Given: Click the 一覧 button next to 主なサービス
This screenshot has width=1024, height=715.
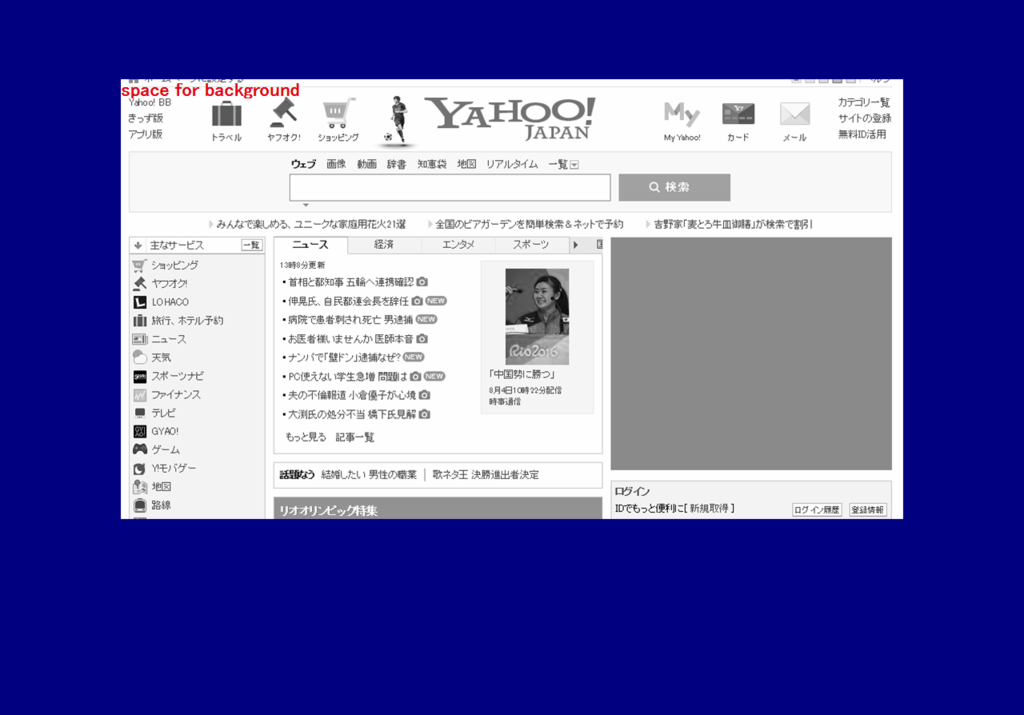Looking at the screenshot, I should coord(251,246).
